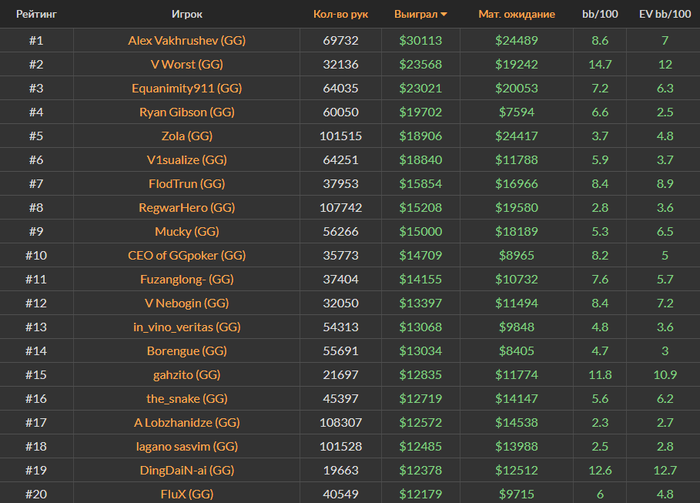Sort by bb/100 column header
Viewport: 700px width, 503px height.
pos(600,14)
